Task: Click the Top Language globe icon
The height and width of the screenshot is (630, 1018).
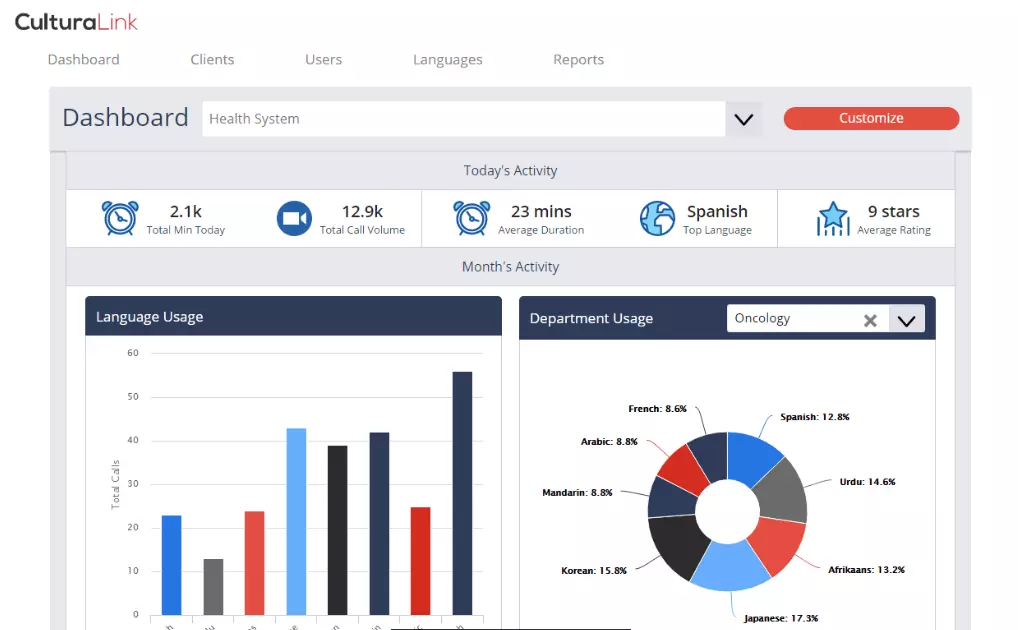Action: [x=656, y=218]
